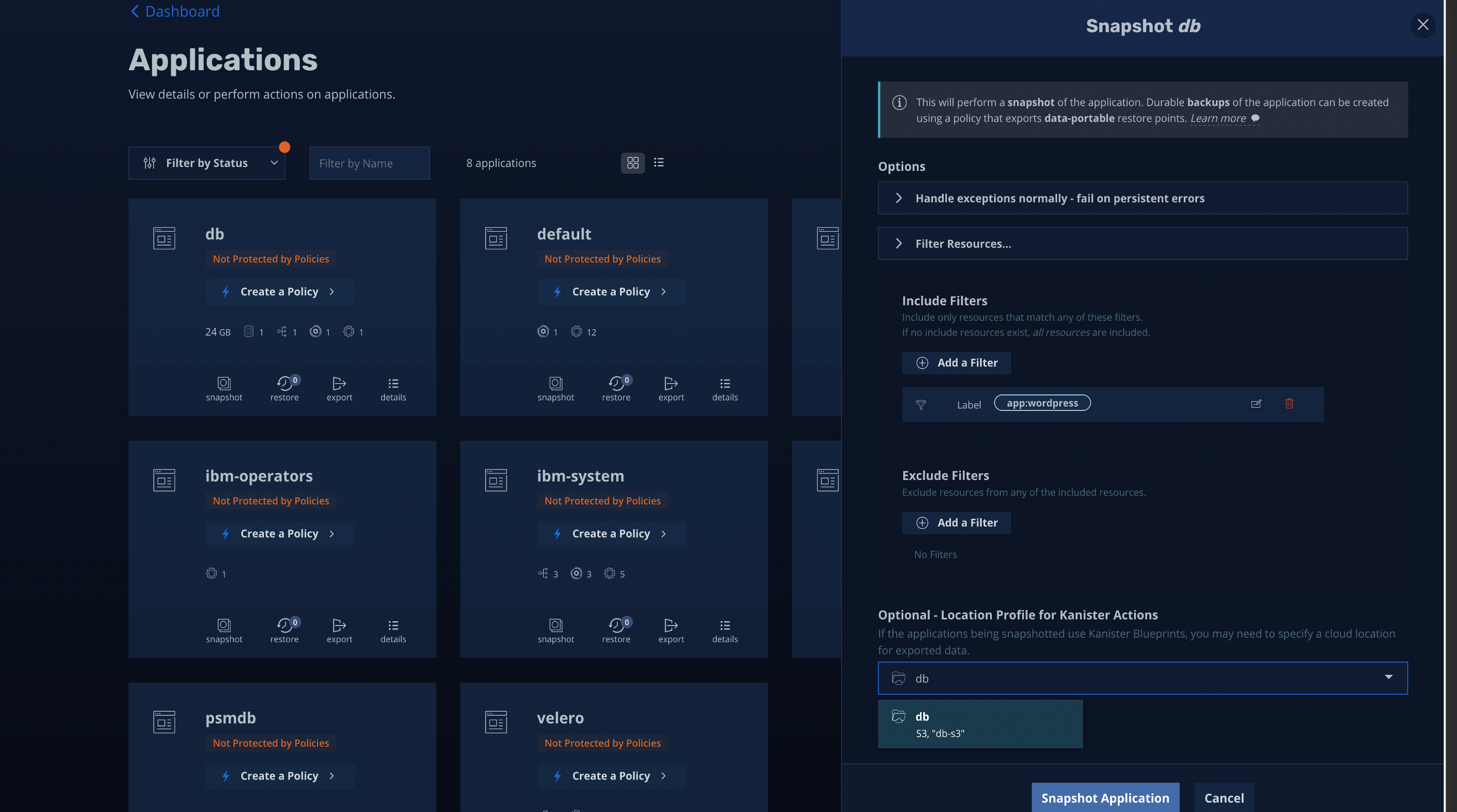Click Snapshot Application button

coord(1105,797)
